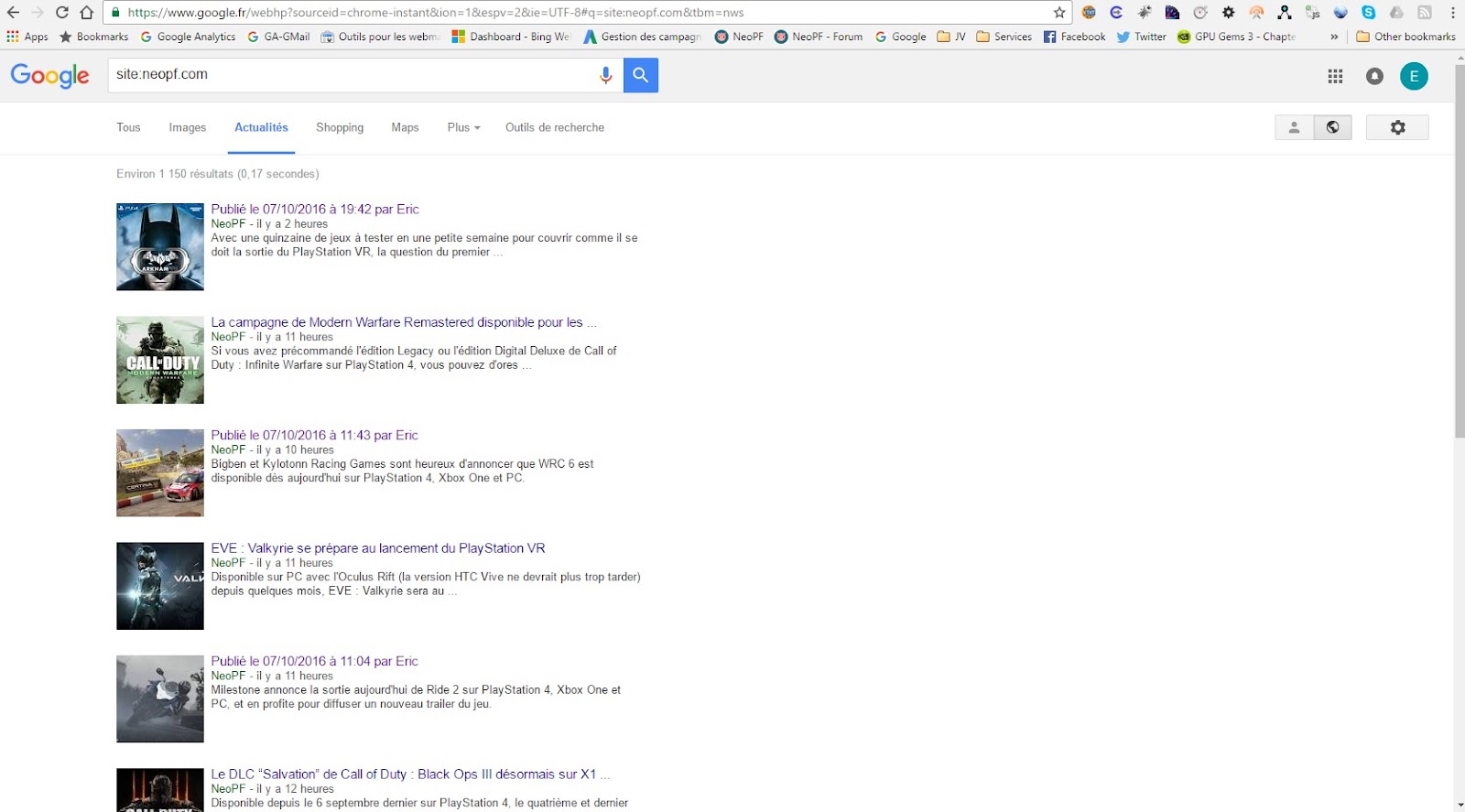Open the Apps shortcut in bookmarks bar
This screenshot has width=1465, height=812.
tap(27, 37)
